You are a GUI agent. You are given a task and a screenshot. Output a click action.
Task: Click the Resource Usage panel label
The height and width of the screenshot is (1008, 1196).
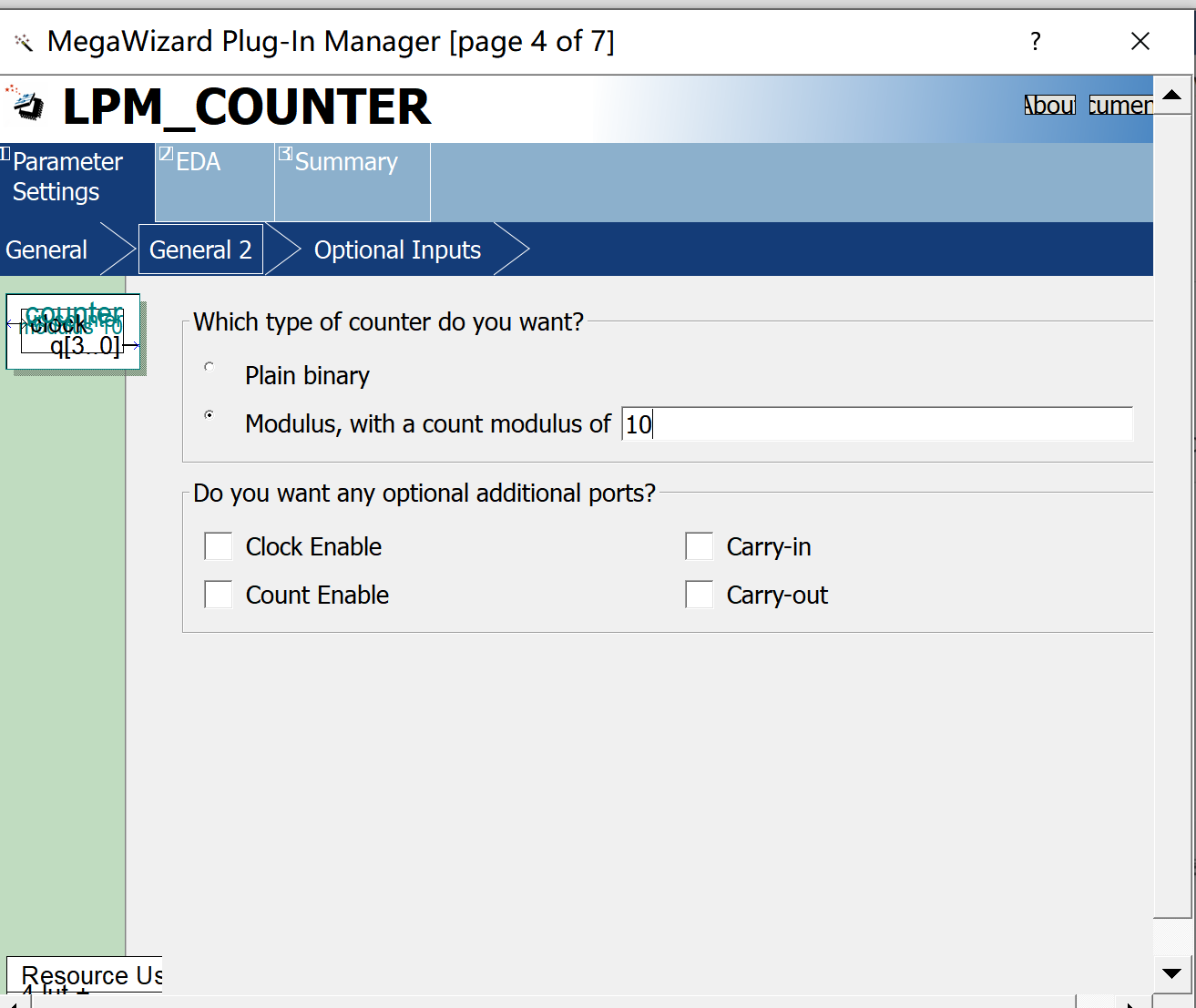91,975
